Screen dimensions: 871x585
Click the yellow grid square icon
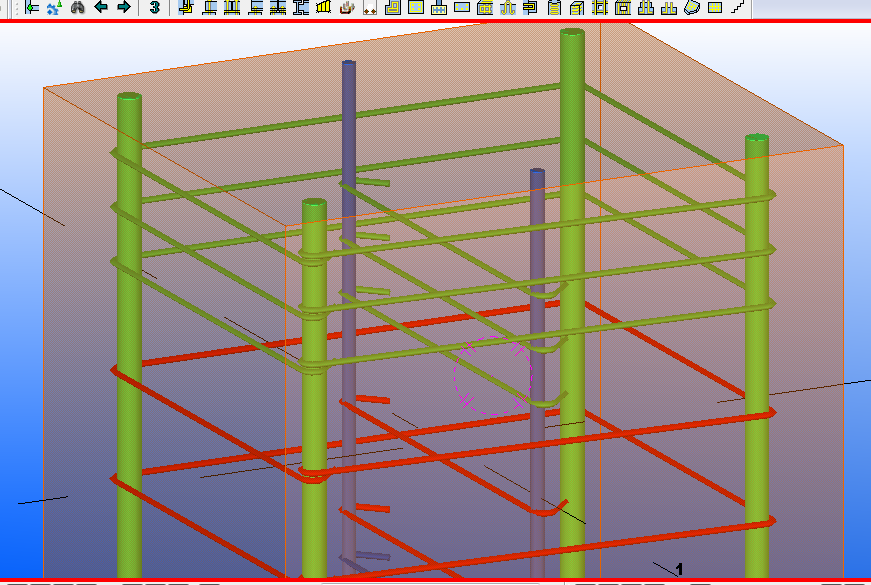tap(715, 7)
